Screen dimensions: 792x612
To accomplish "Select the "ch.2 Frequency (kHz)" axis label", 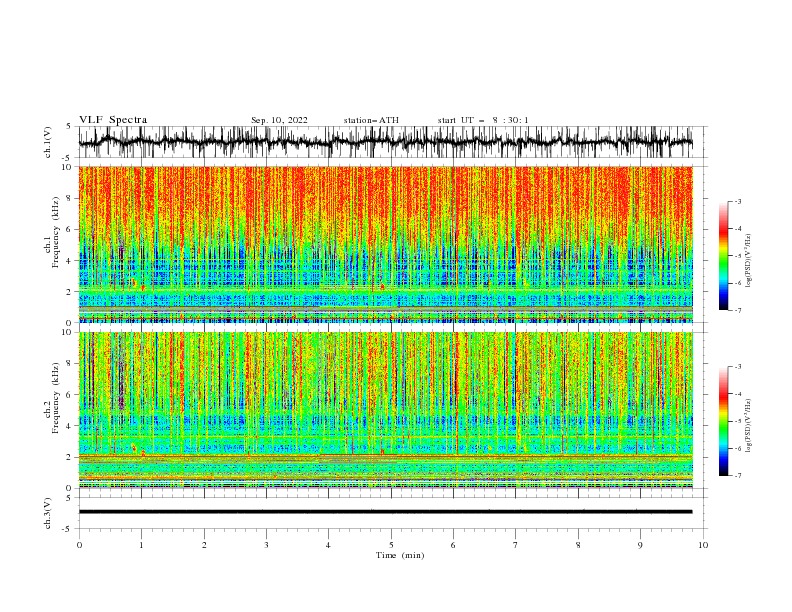I will (x=52, y=410).
